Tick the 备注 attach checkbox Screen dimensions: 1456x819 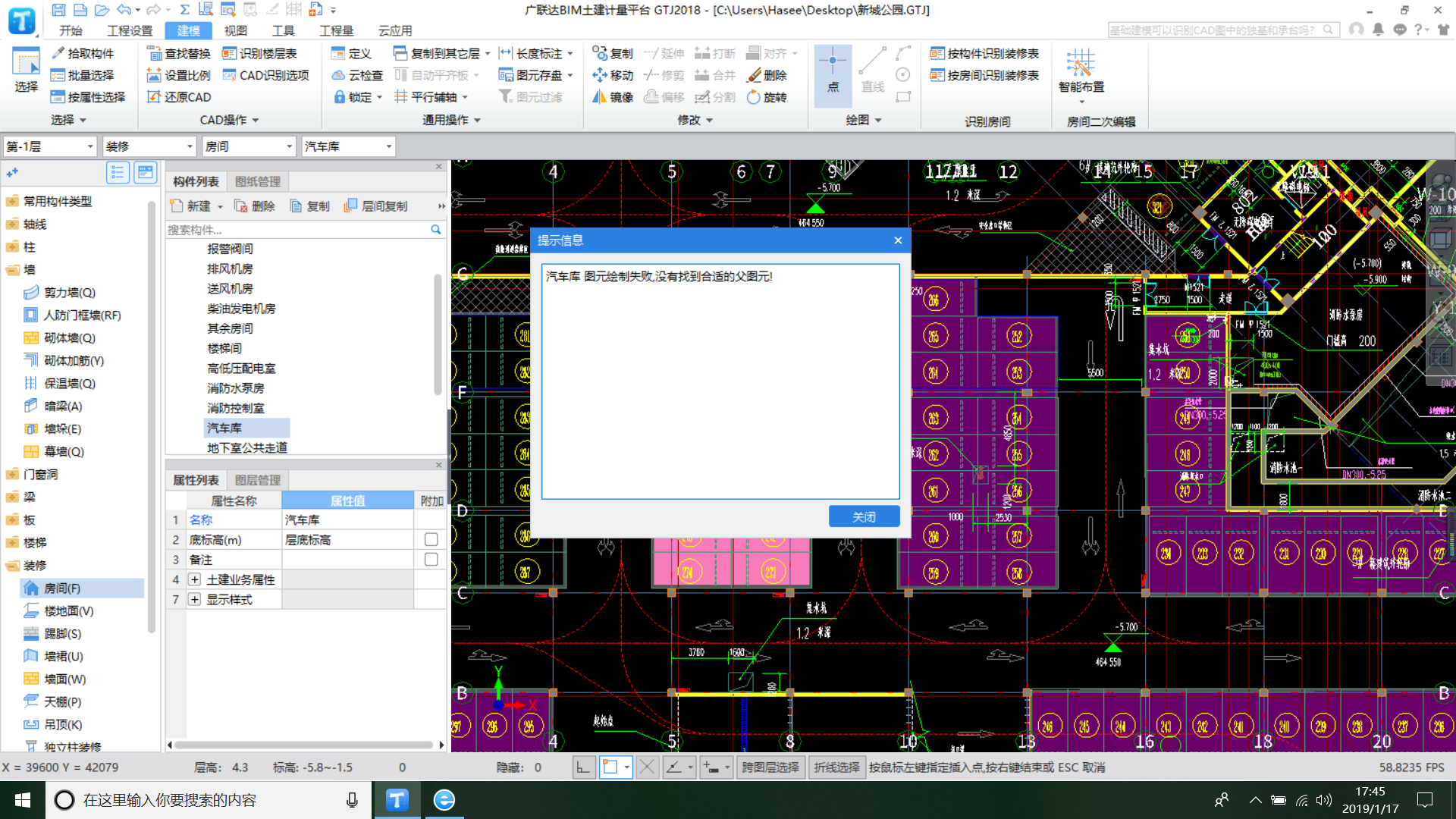coord(431,559)
